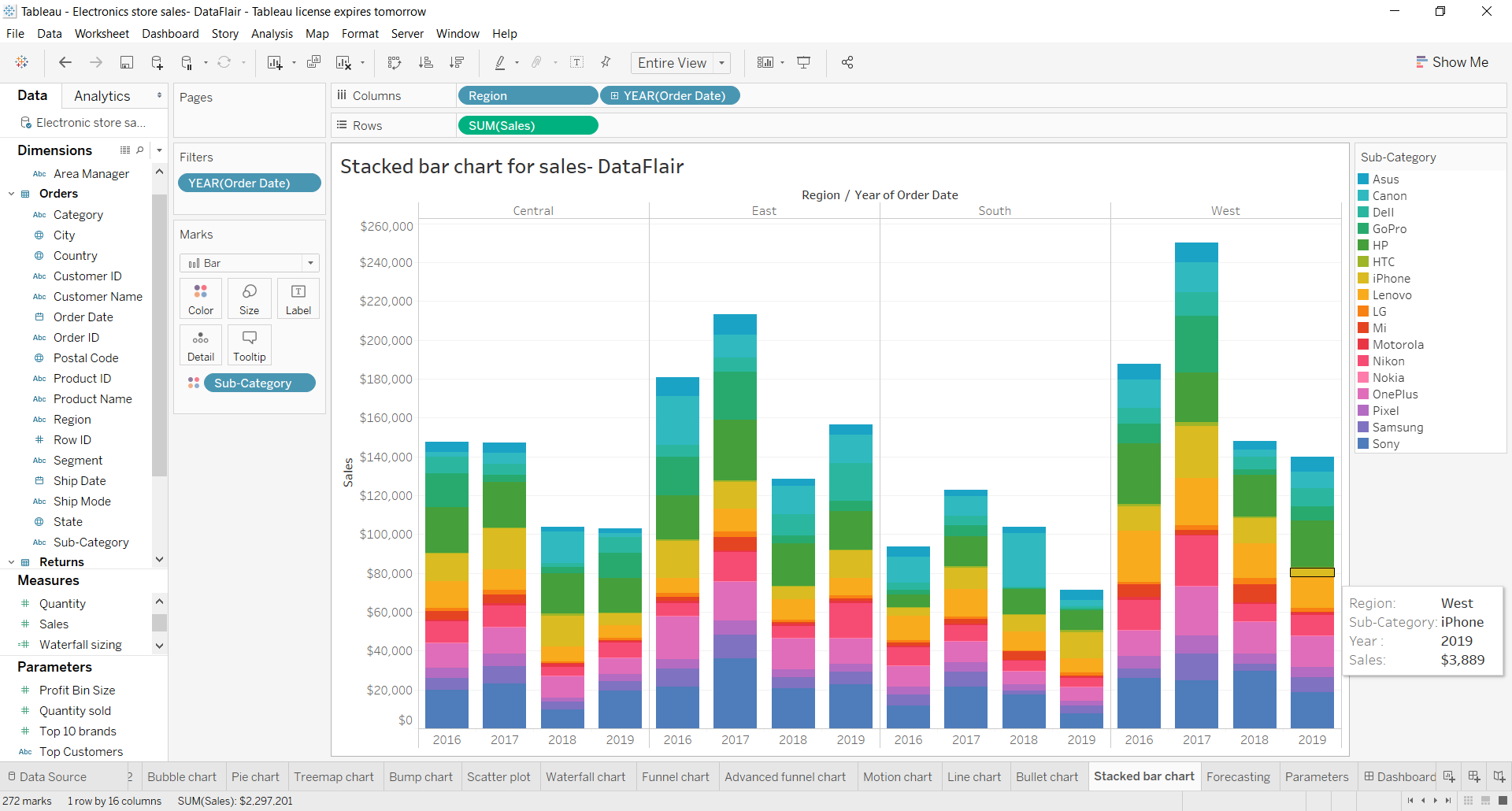Open the presentation mode icon
The image size is (1512, 811).
(803, 62)
